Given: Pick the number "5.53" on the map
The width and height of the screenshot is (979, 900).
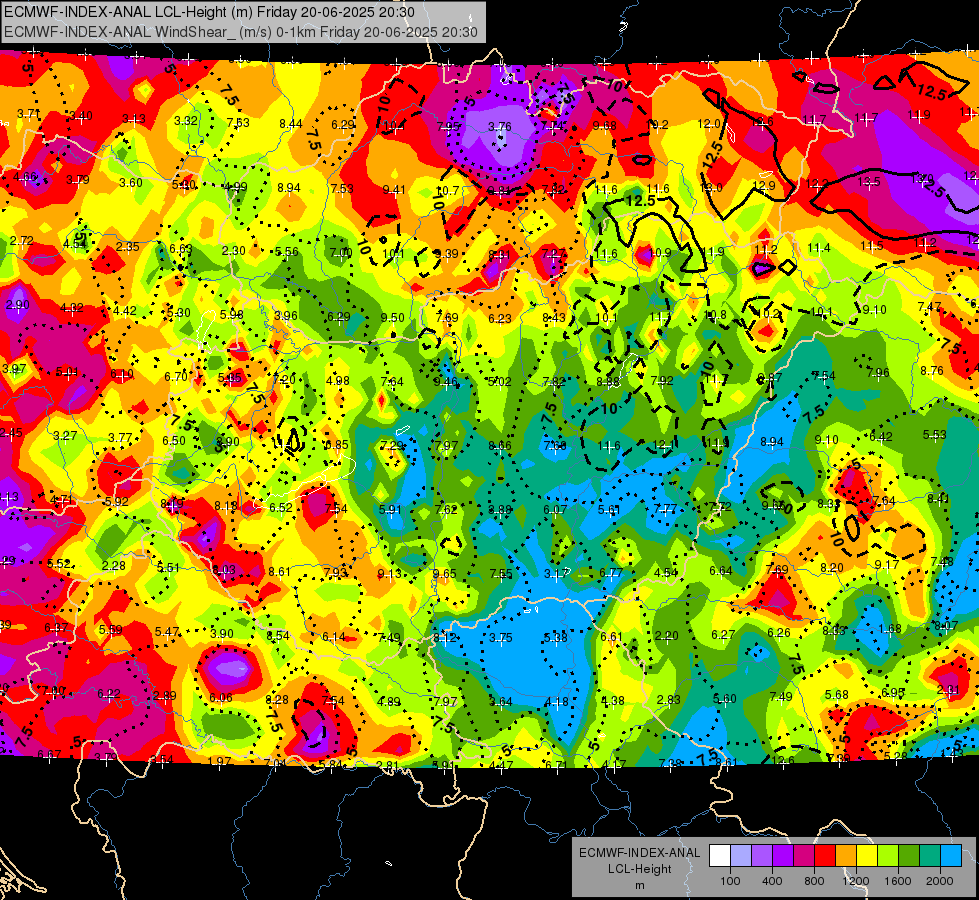Looking at the screenshot, I should coord(935,434).
